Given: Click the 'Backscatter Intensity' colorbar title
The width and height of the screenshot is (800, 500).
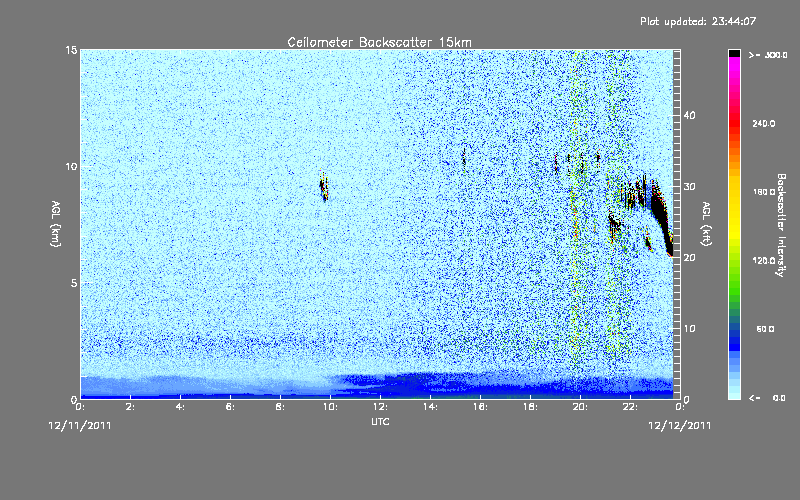Looking at the screenshot, I should tap(781, 225).
